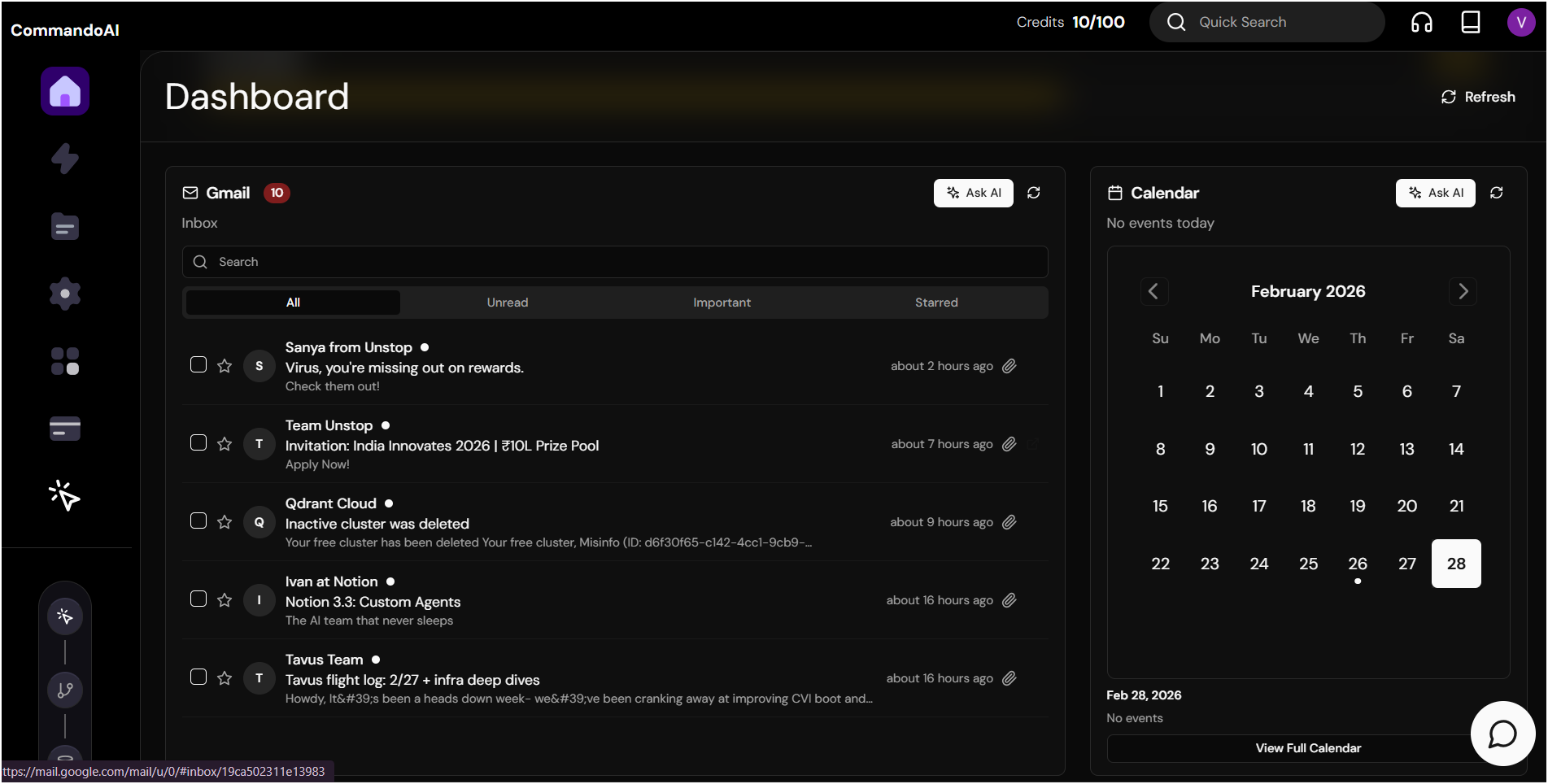Check the Ivan at Notion email checkbox
1548x784 pixels.
tap(198, 599)
